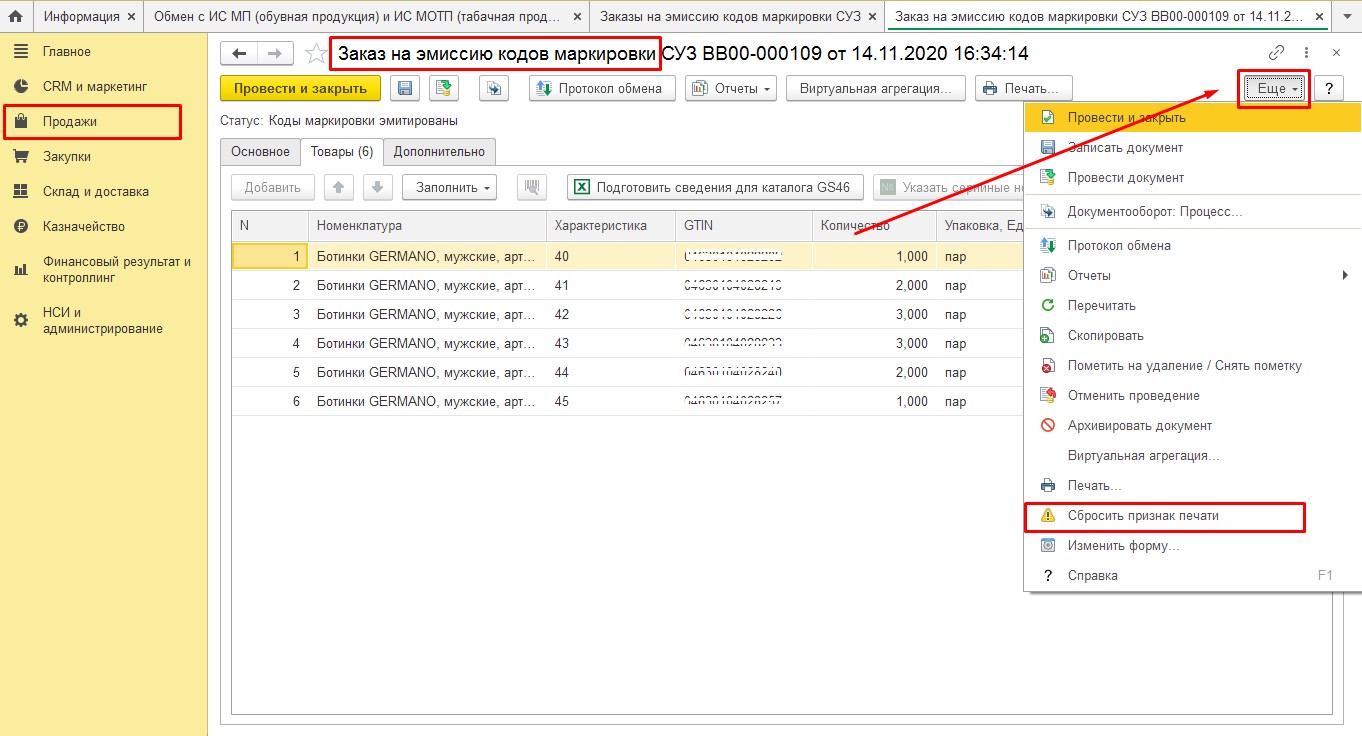This screenshot has height=736, width=1362.
Task: Select characteristic cell 45 in row 6
Action: pos(611,401)
